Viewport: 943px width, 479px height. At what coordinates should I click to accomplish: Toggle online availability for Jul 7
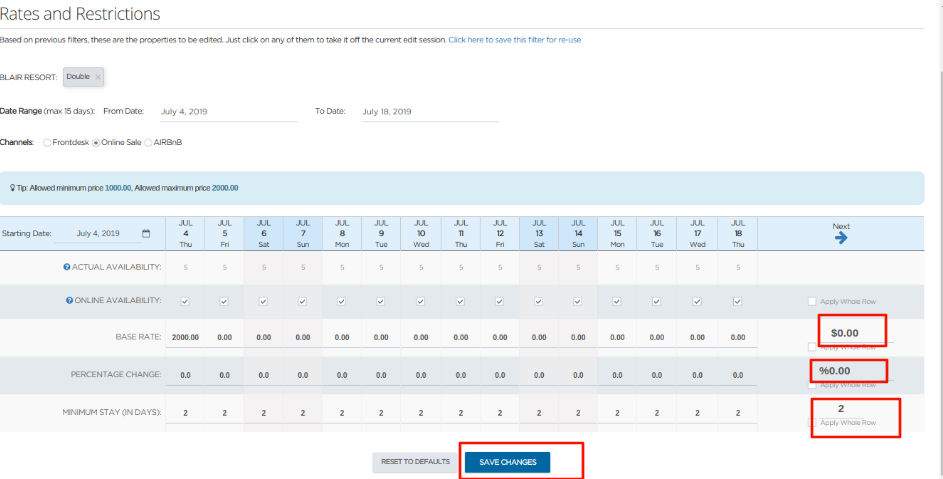click(x=302, y=301)
